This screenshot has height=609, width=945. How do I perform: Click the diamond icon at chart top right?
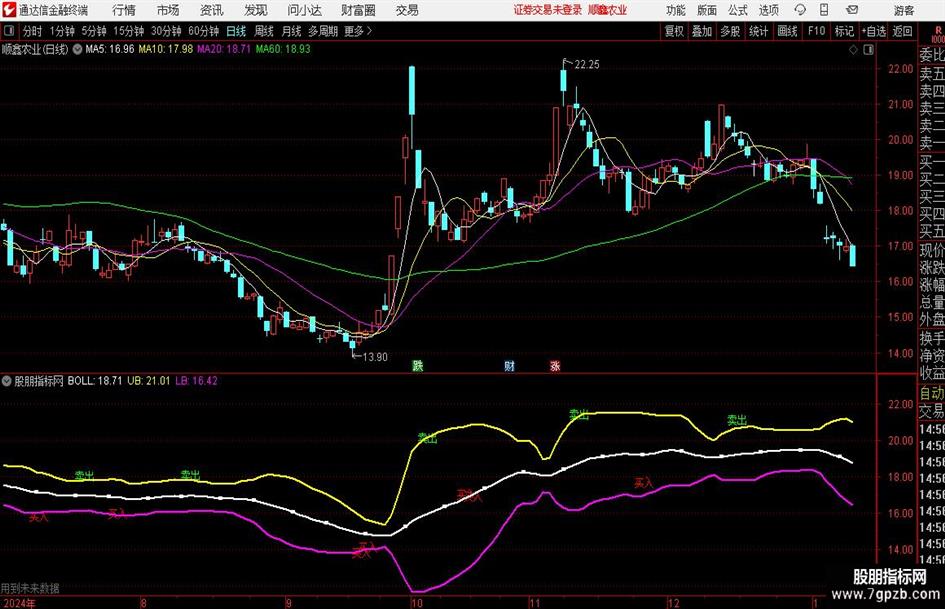coord(853,50)
